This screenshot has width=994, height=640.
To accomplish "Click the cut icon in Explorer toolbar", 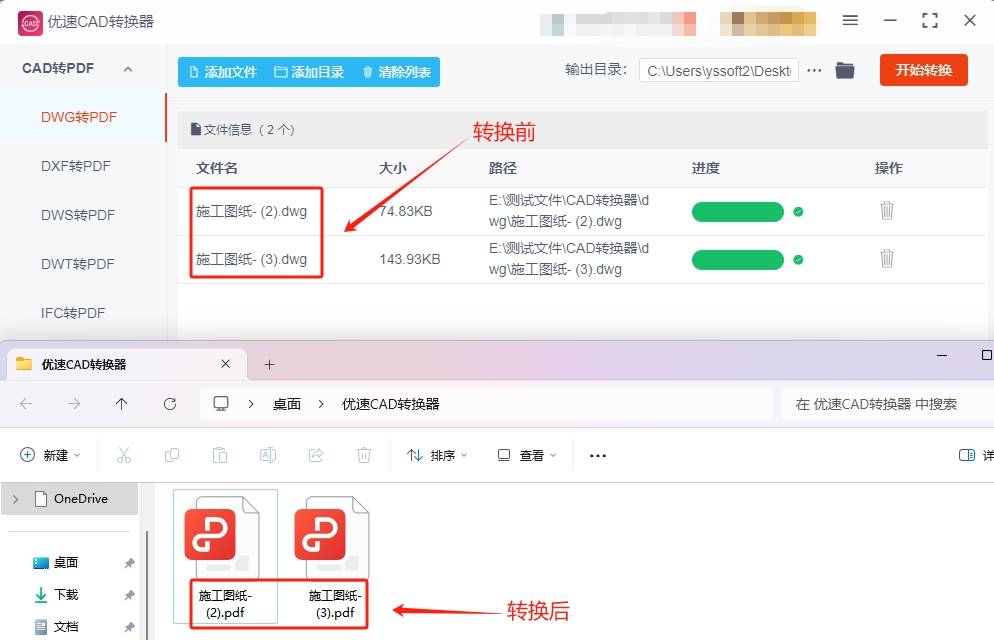I will [124, 455].
